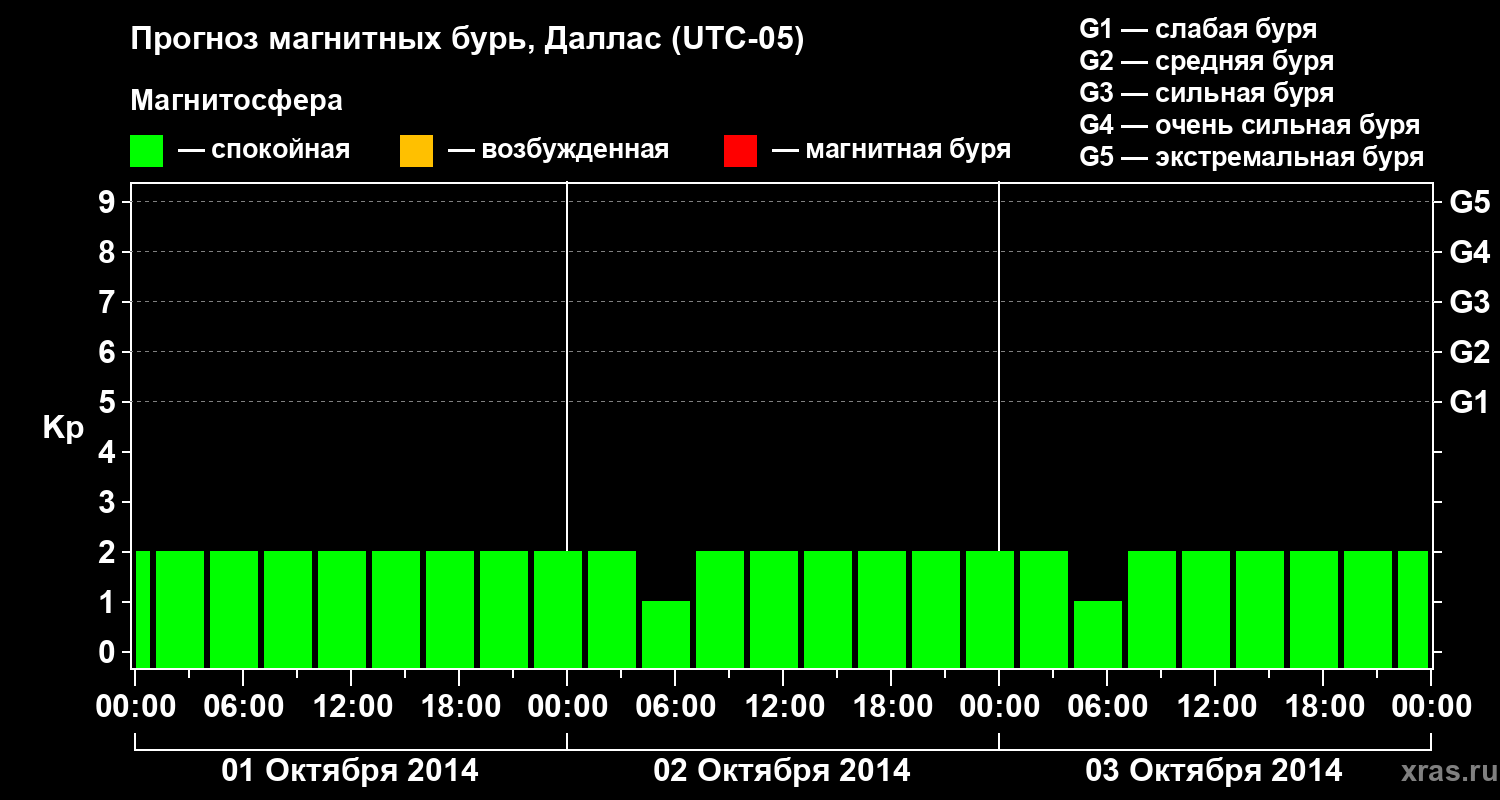Click the G3 label on the right axis
Image resolution: width=1500 pixels, height=800 pixels.
[x=1469, y=302]
